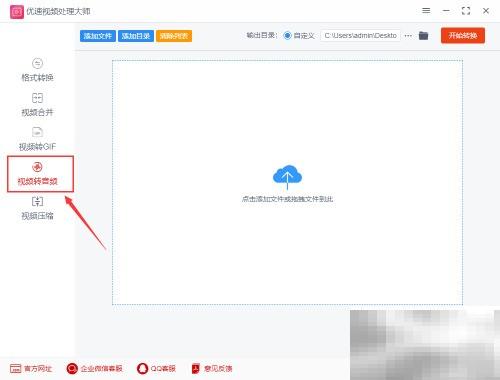Open the hamburger menu in title bar
This screenshot has height=380, width=500.
click(426, 11)
